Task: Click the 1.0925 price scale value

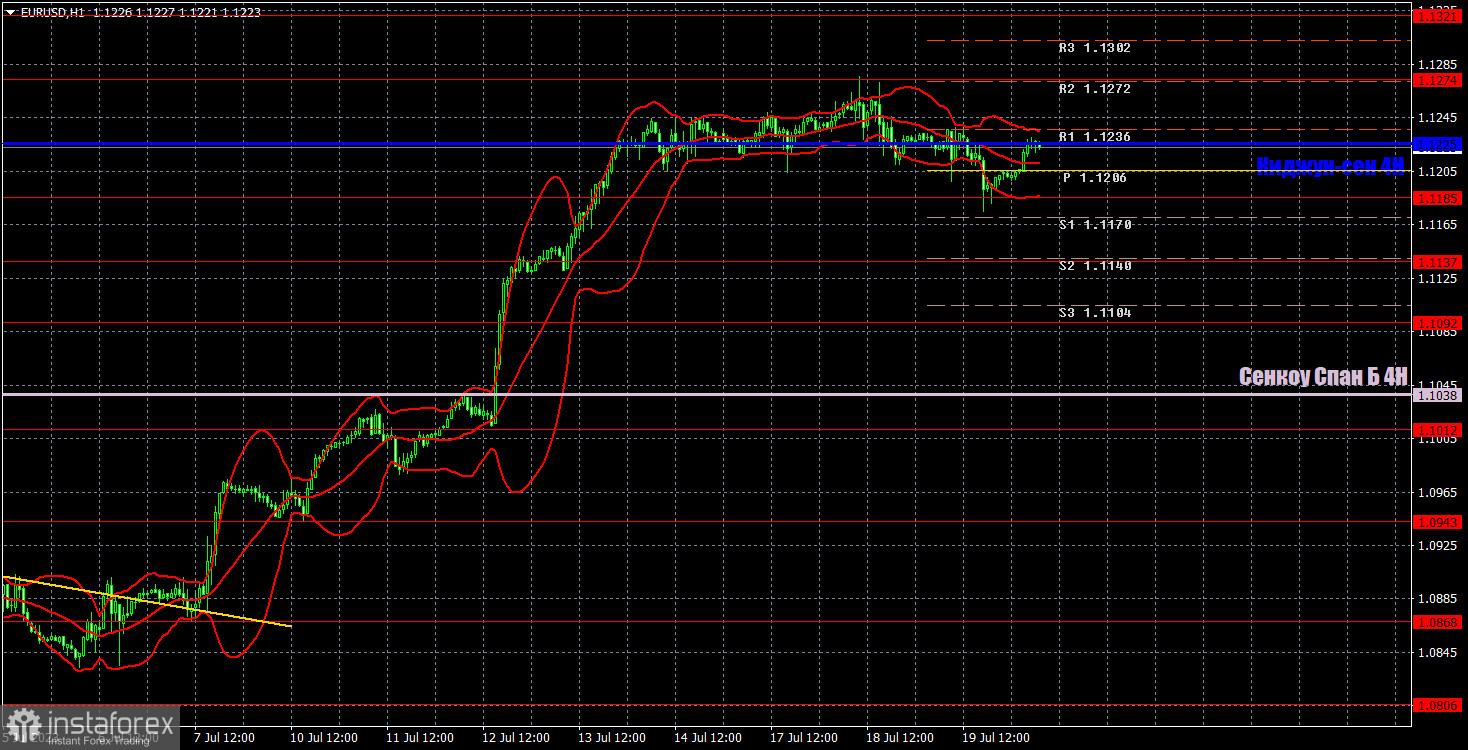Action: pyautogui.click(x=1438, y=545)
